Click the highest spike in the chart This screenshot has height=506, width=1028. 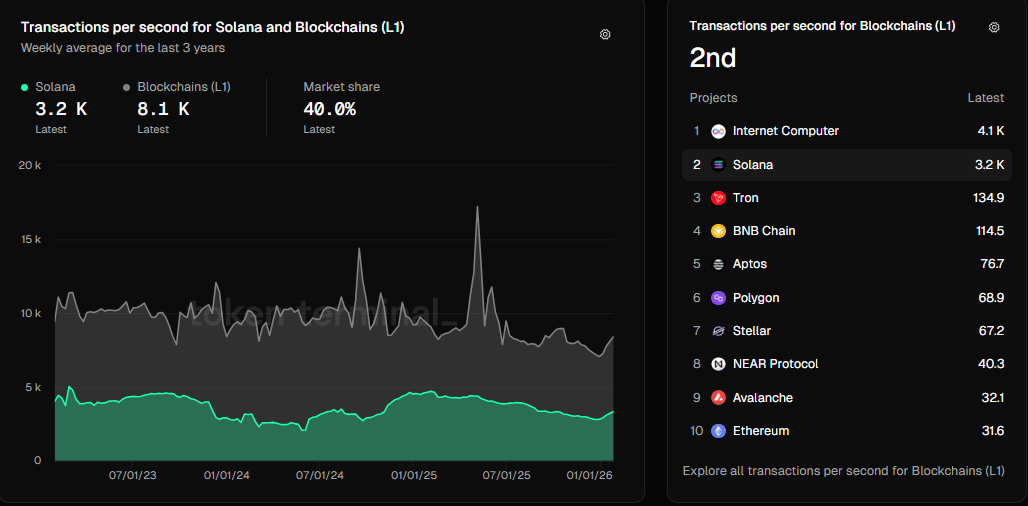477,207
